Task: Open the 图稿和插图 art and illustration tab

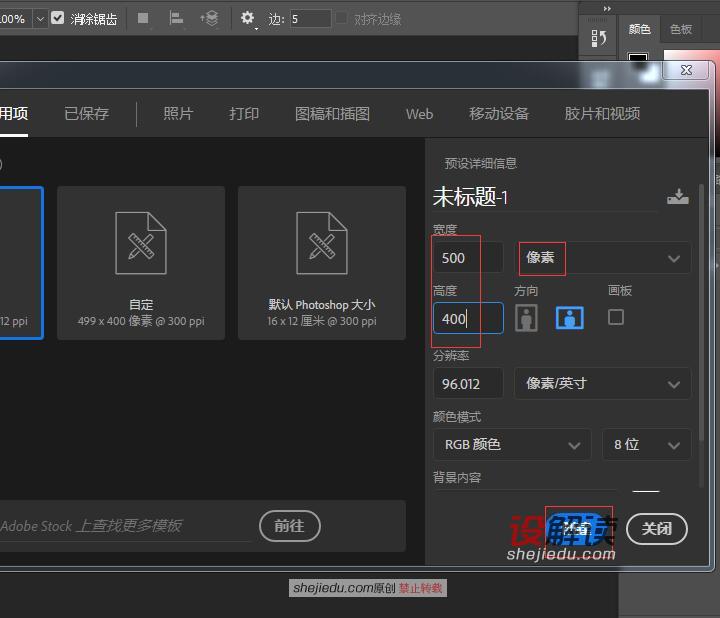Action: click(x=332, y=114)
